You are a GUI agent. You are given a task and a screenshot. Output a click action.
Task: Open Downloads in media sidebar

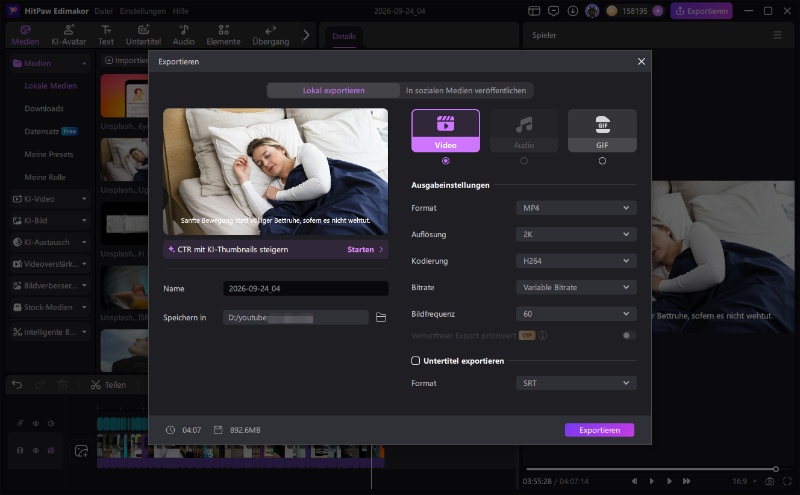click(x=44, y=109)
